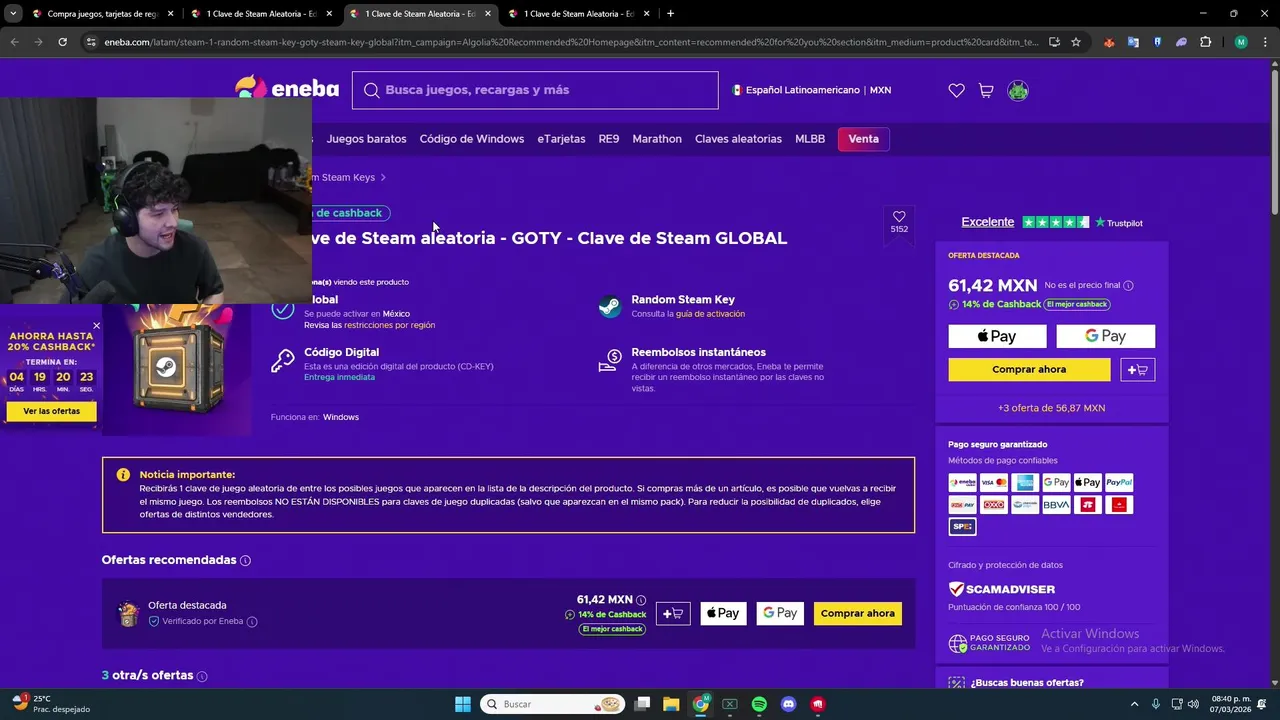Image resolution: width=1280 pixels, height=720 pixels.
Task: Open 'MLBB' nav item
Action: click(x=810, y=139)
